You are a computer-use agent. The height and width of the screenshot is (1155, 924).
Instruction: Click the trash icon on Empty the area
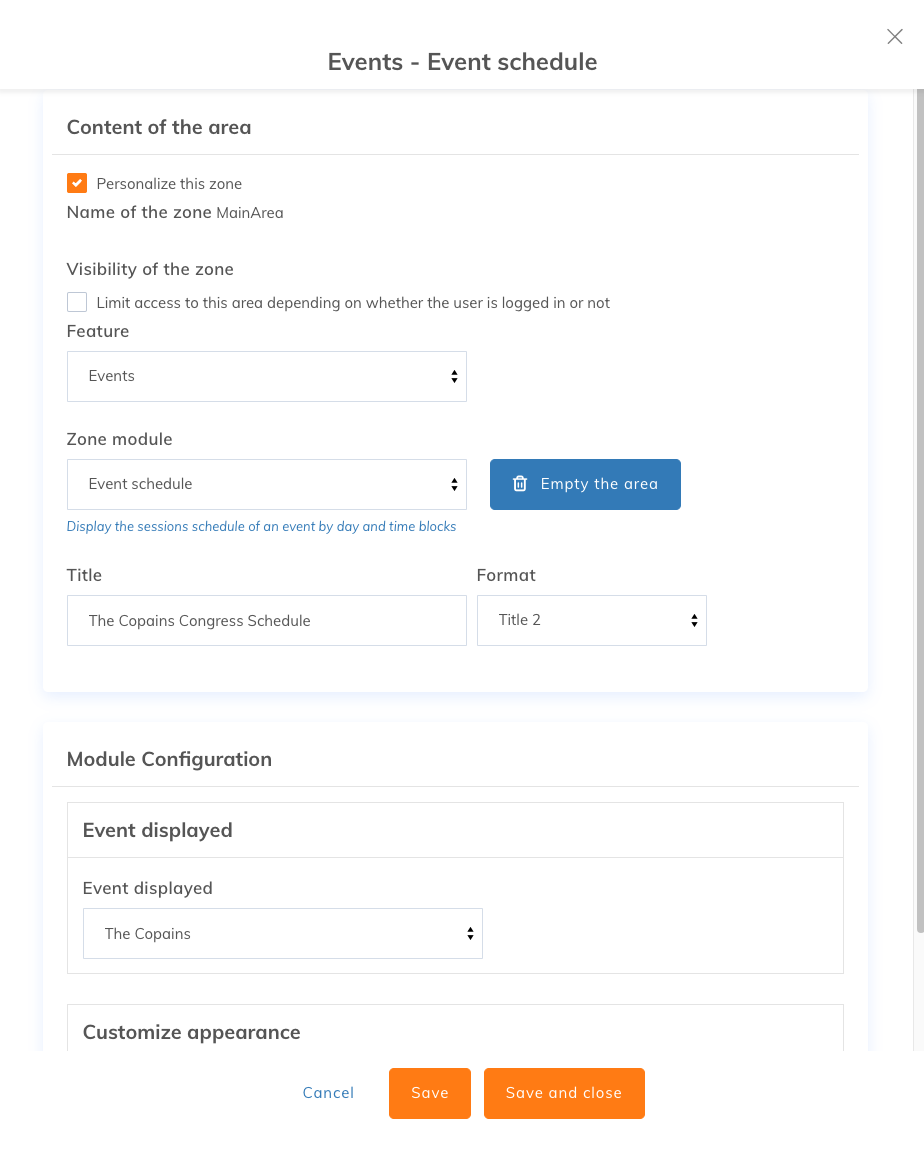[520, 484]
